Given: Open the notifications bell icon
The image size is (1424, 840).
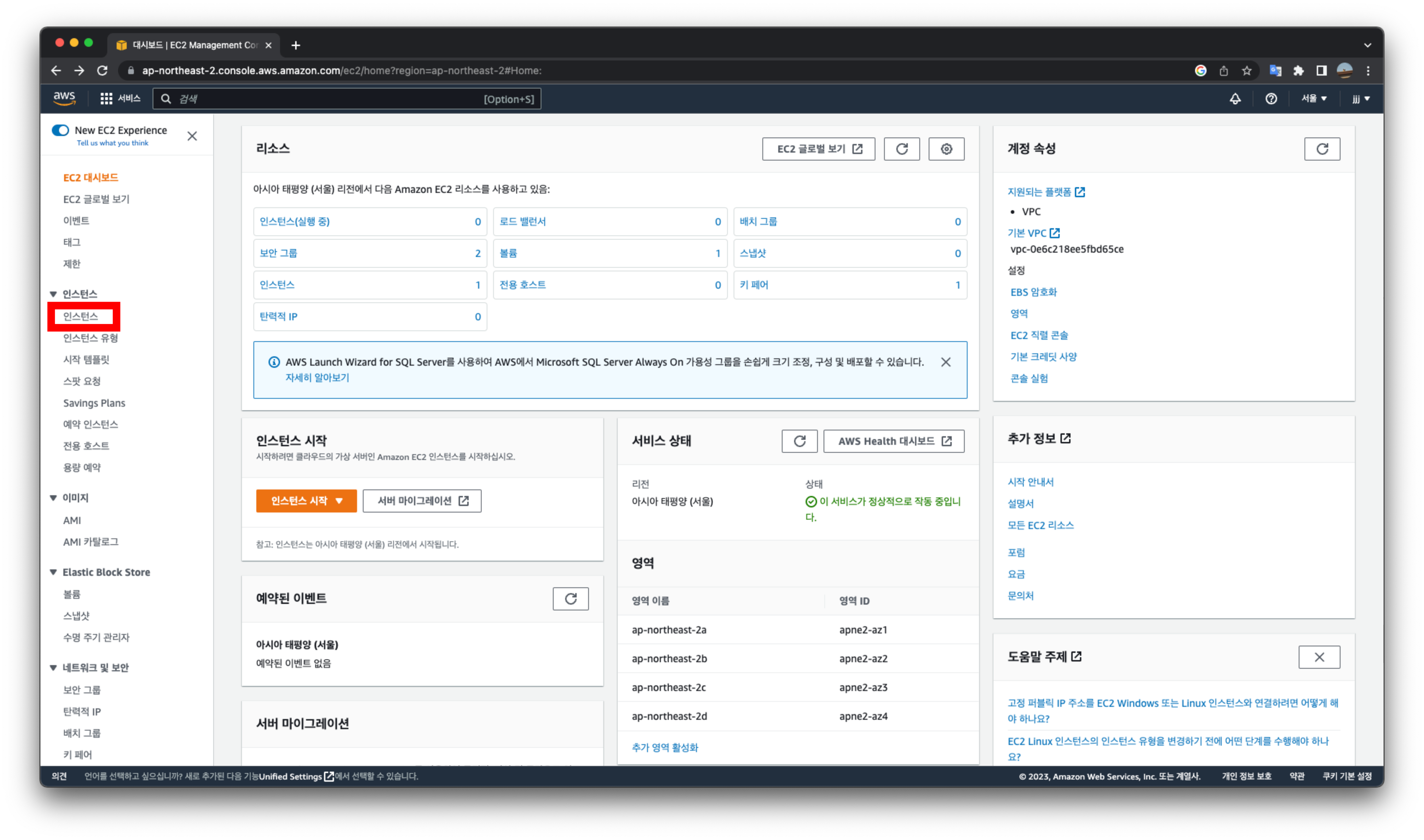Looking at the screenshot, I should pos(1235,99).
